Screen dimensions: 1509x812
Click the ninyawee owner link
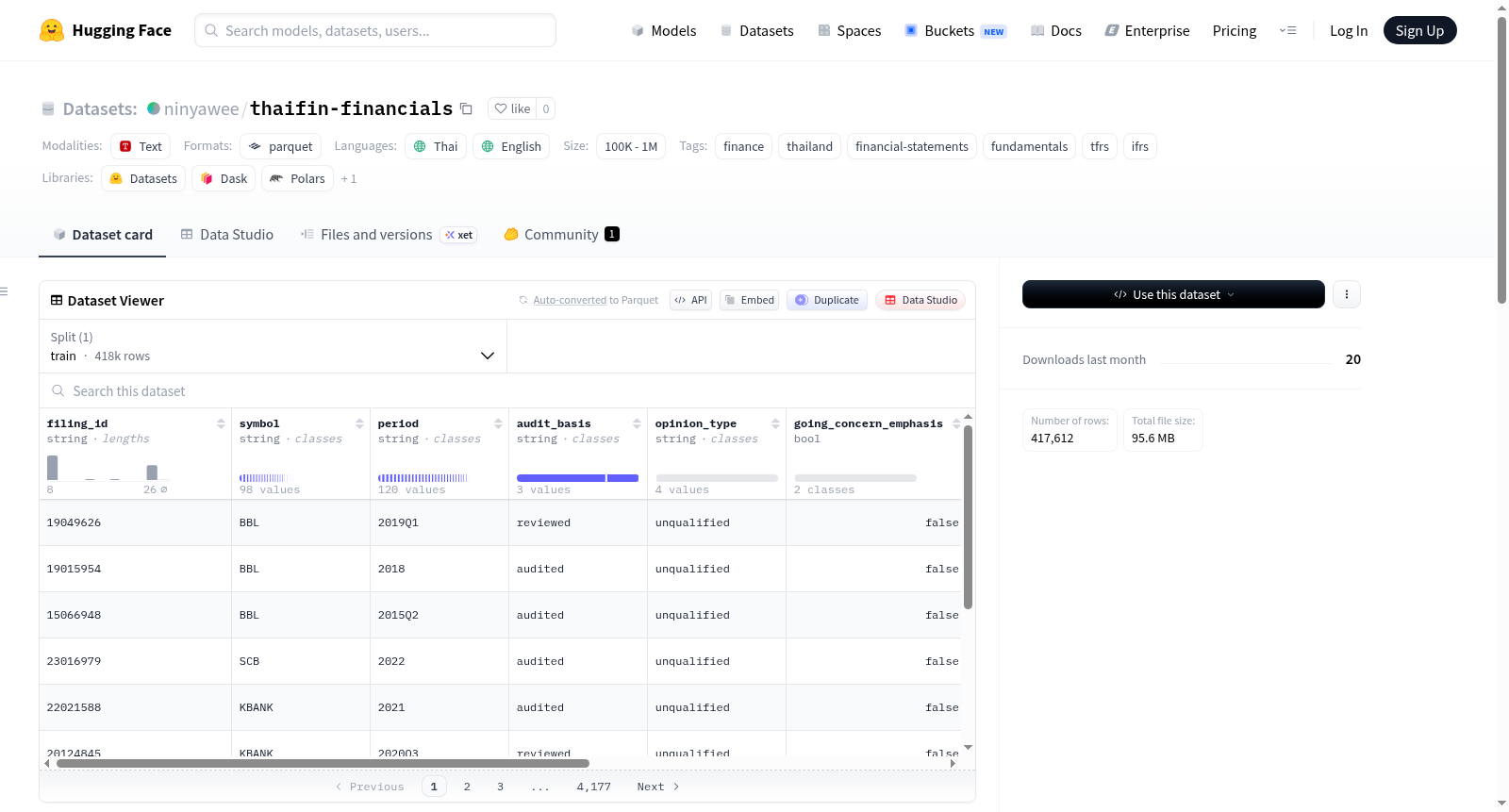point(201,108)
